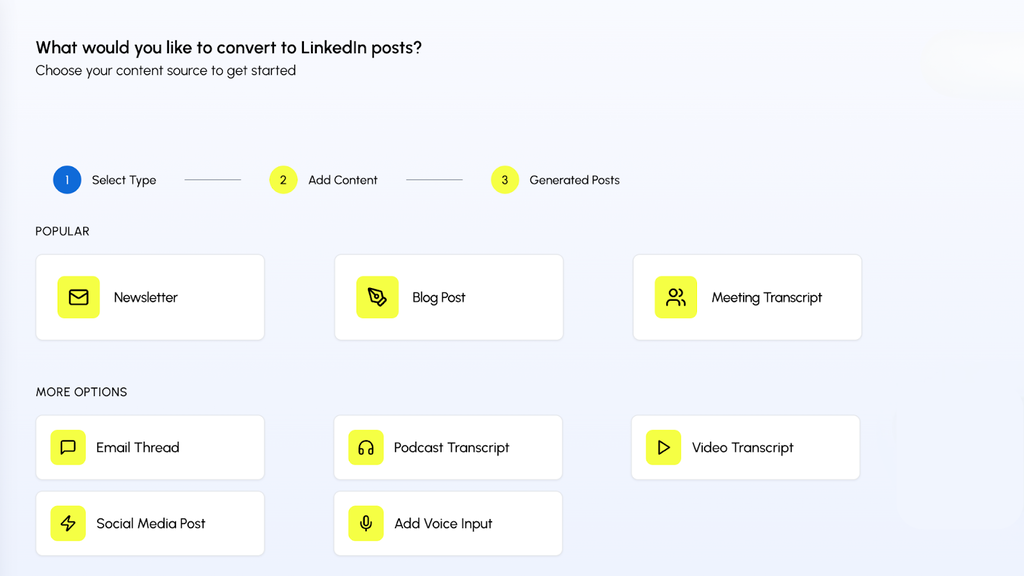The image size is (1024, 576).
Task: Click the Select Type step label
Action: click(123, 180)
